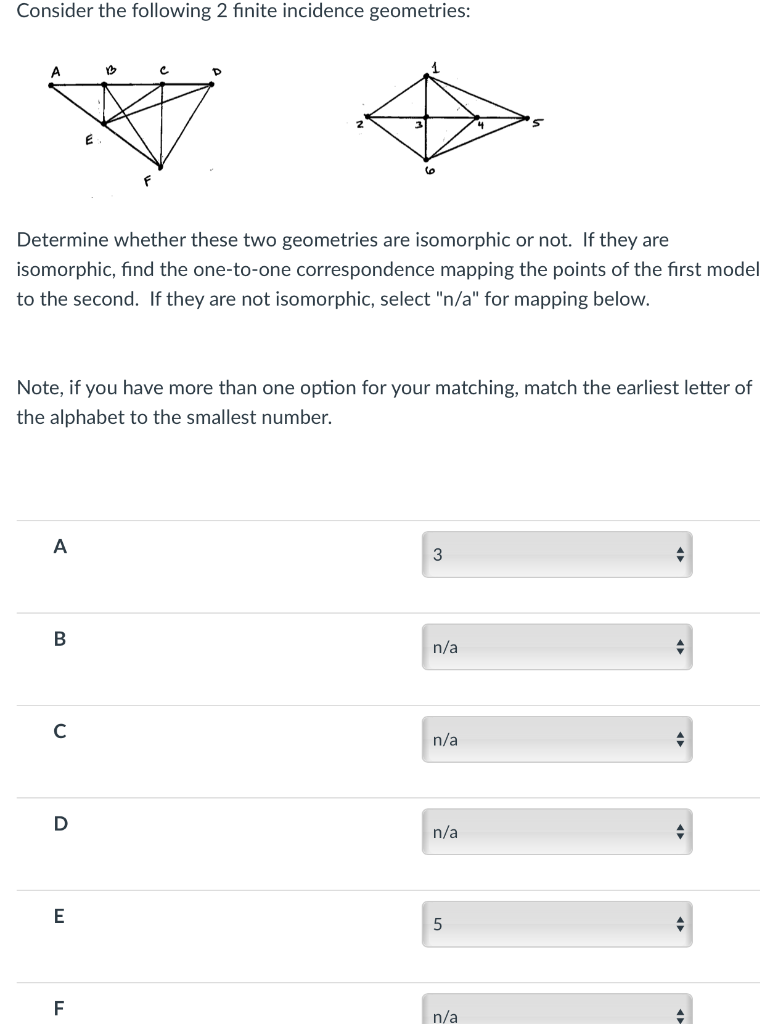Click the up arrow on the C dropdown
778x1024 pixels.
679,735
